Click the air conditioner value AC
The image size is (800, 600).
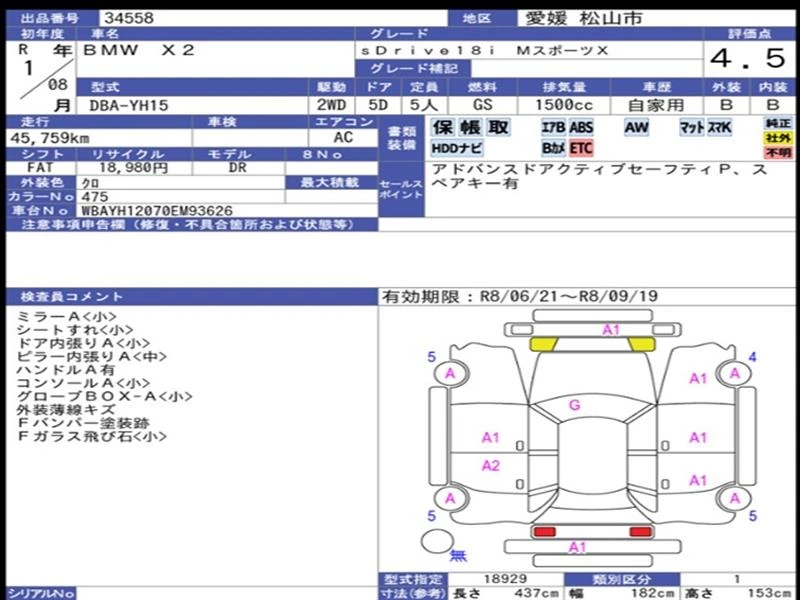[x=343, y=137]
